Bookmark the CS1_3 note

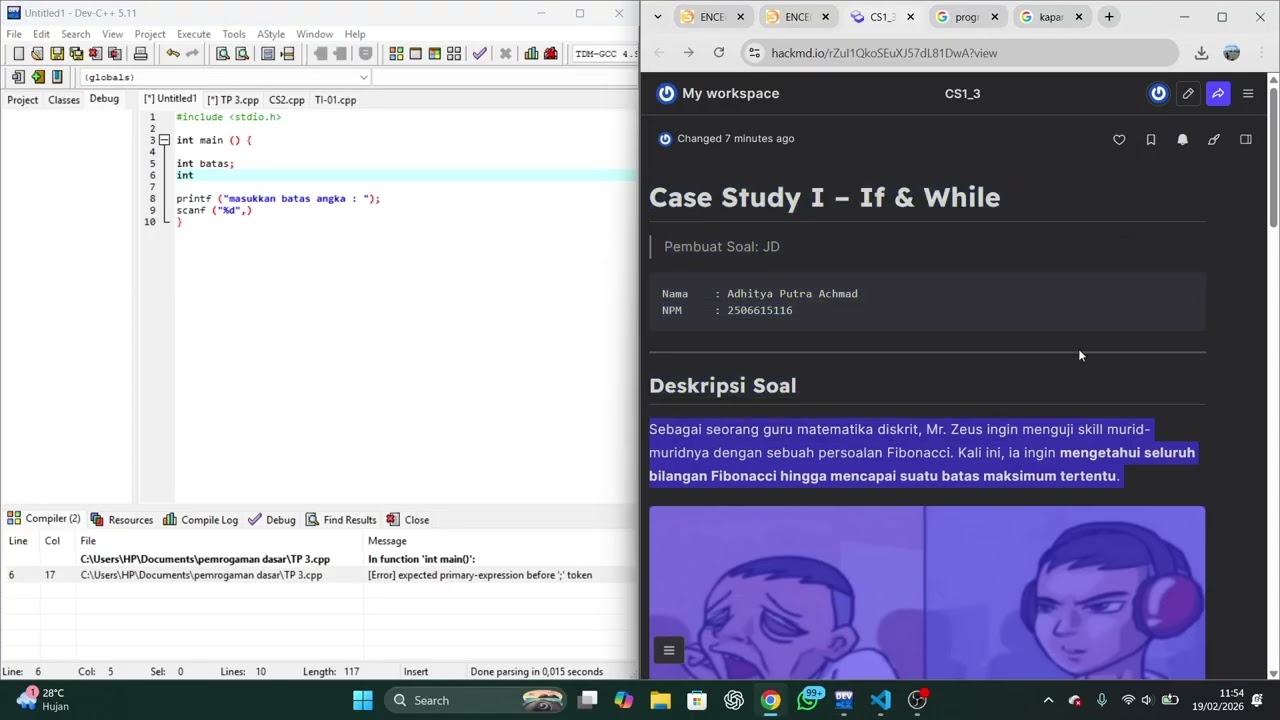pos(1151,140)
